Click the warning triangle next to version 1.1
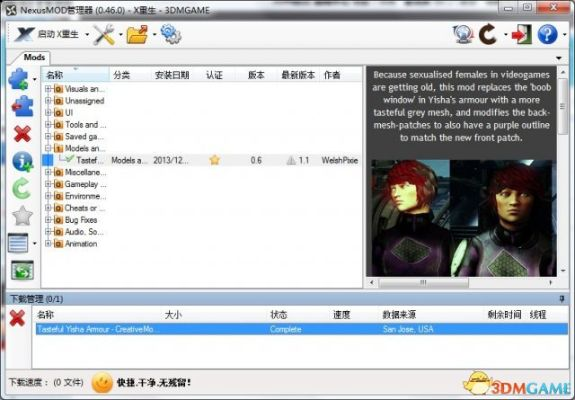575x400 pixels. [x=291, y=160]
